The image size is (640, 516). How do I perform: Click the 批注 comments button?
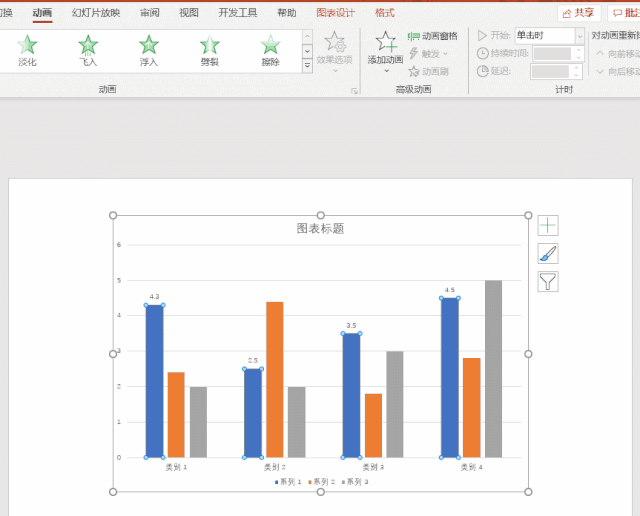[624, 13]
